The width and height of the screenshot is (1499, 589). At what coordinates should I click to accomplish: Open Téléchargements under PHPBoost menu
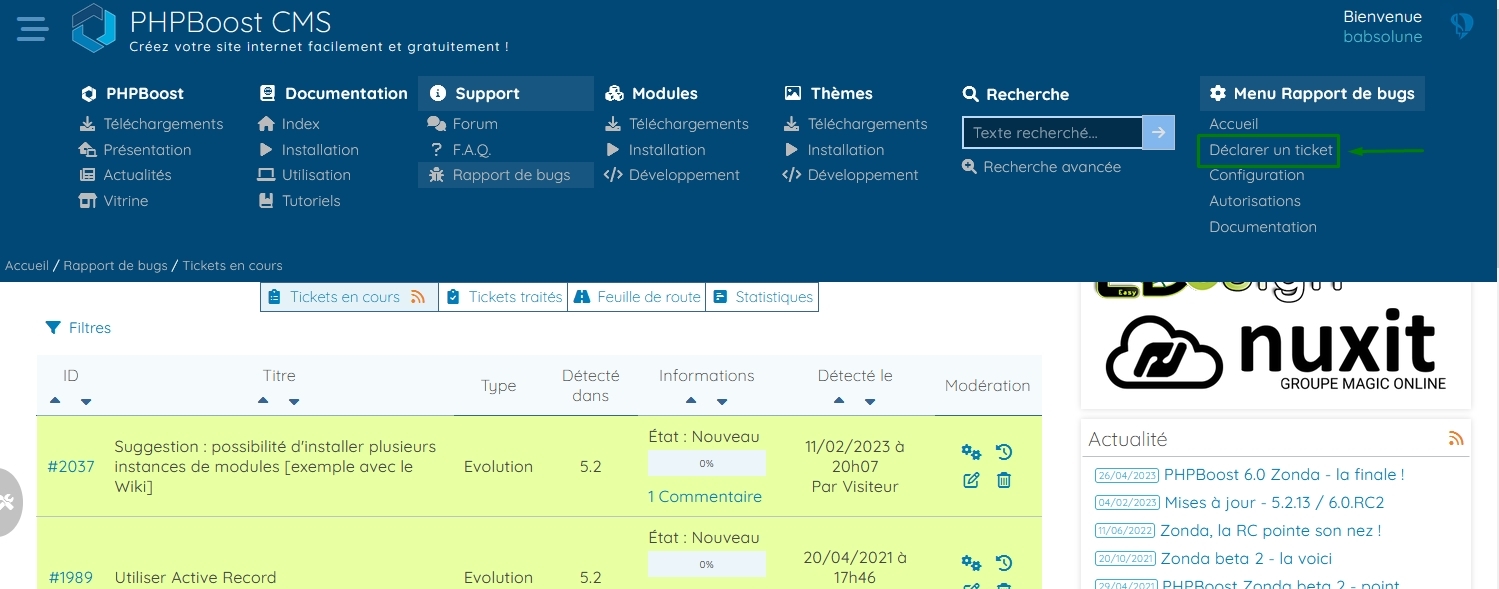pyautogui.click(x=151, y=124)
